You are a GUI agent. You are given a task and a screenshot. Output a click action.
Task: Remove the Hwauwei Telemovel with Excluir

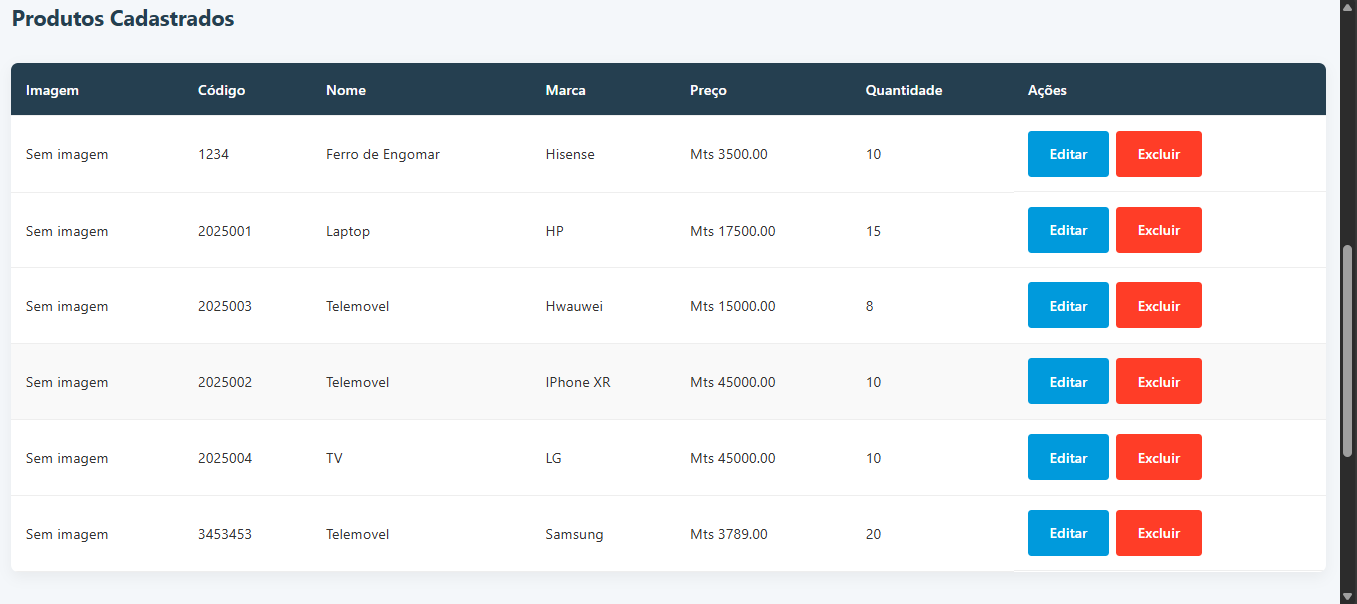click(x=1158, y=305)
